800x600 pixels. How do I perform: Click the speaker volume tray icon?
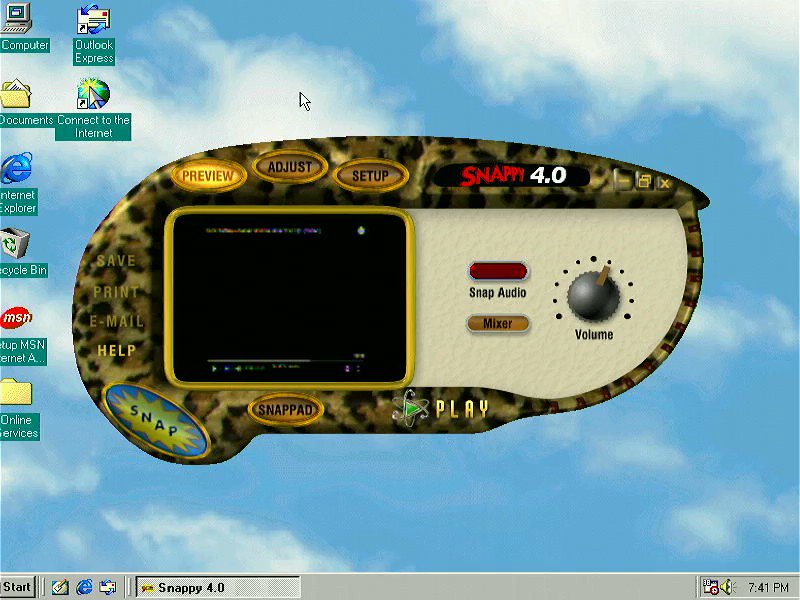coord(727,587)
